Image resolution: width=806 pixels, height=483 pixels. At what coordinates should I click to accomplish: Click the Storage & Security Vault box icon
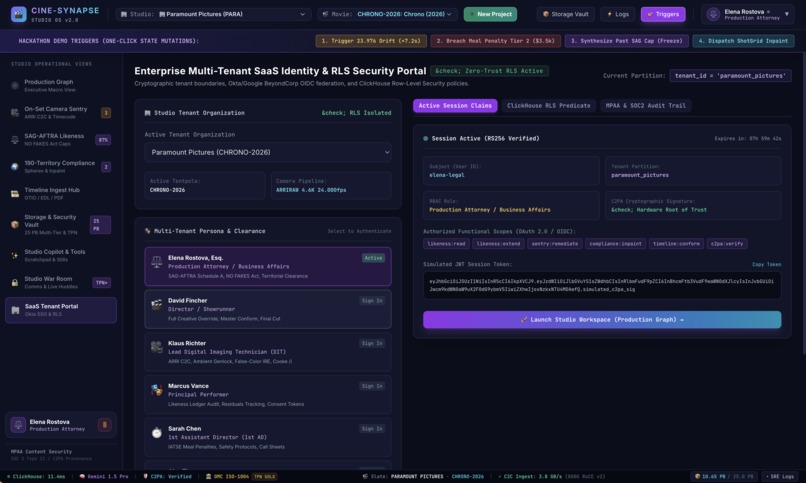pos(15,225)
